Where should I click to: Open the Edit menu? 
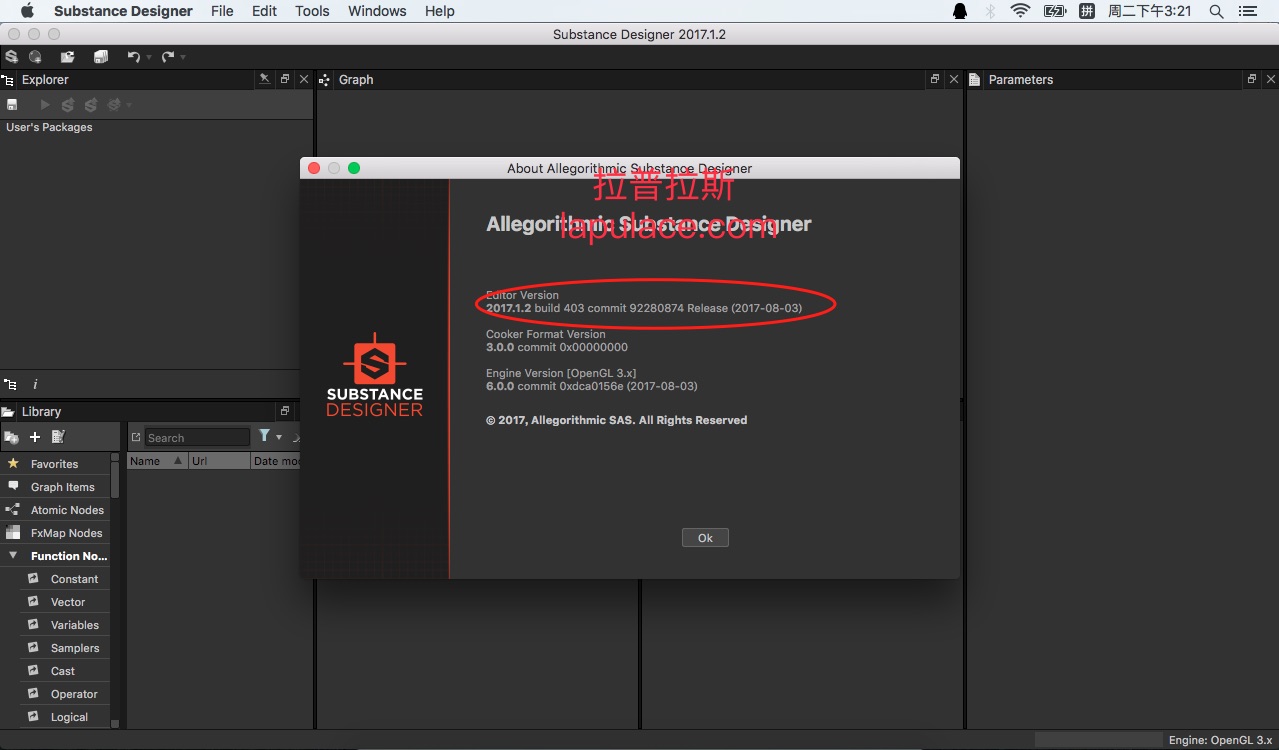click(x=265, y=11)
